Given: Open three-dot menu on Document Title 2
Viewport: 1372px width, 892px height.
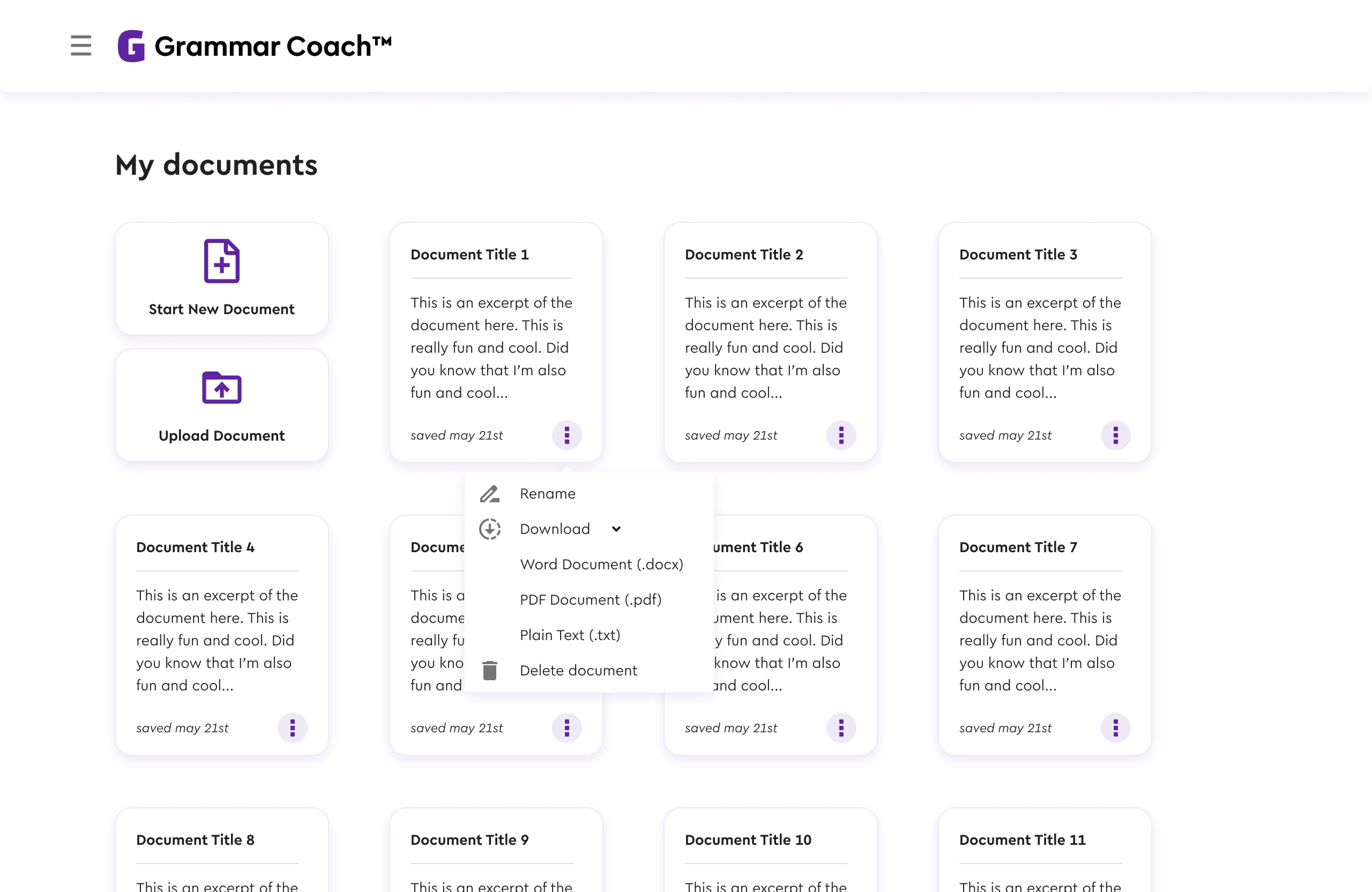Looking at the screenshot, I should tap(841, 435).
